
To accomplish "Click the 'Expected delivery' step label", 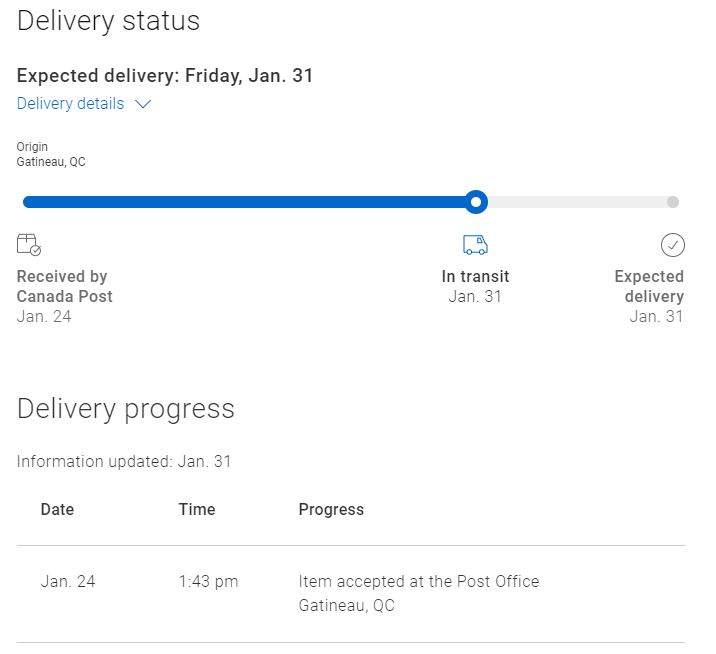I will coord(649,286).
